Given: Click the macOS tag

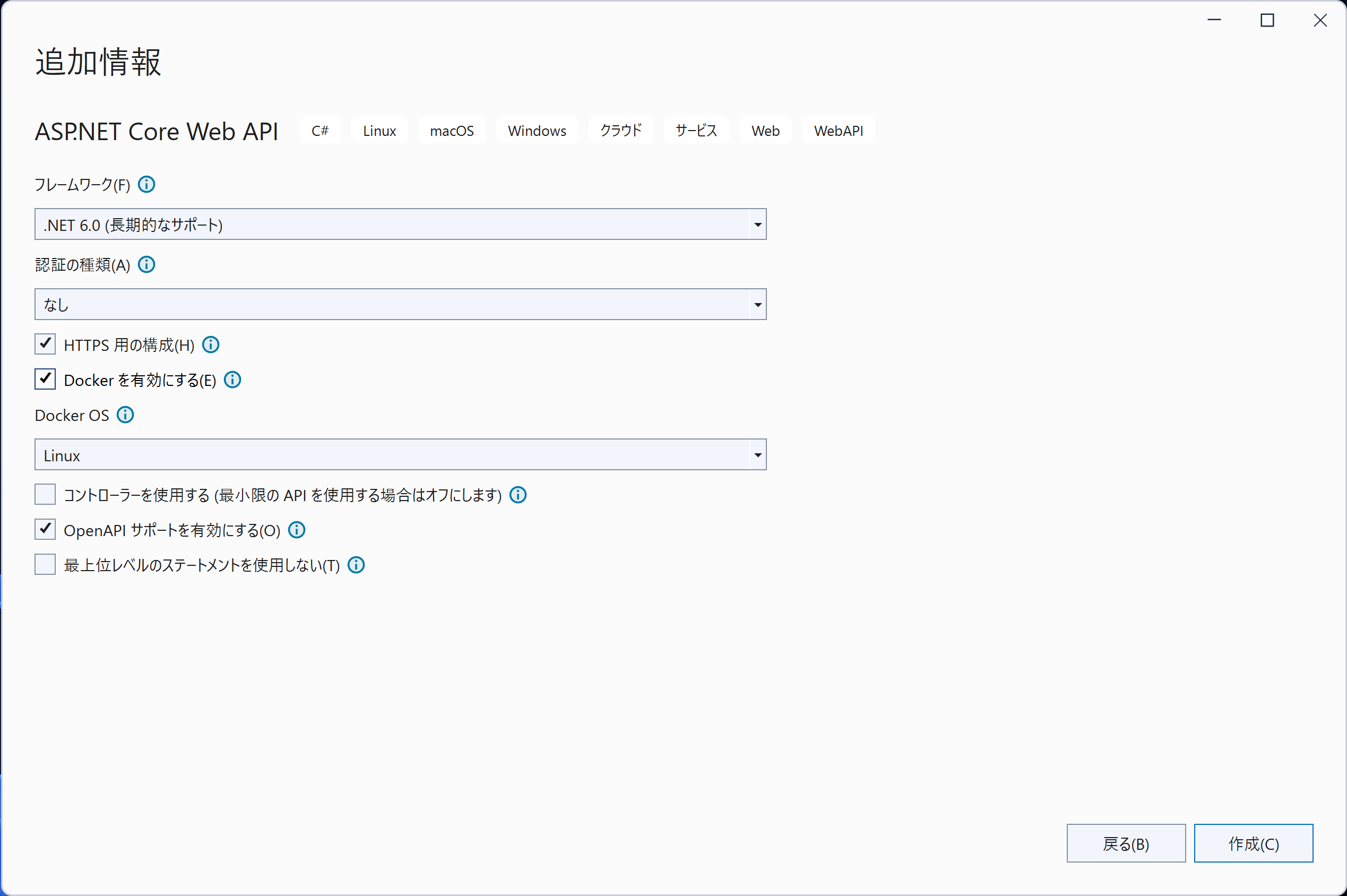Looking at the screenshot, I should 452,131.
